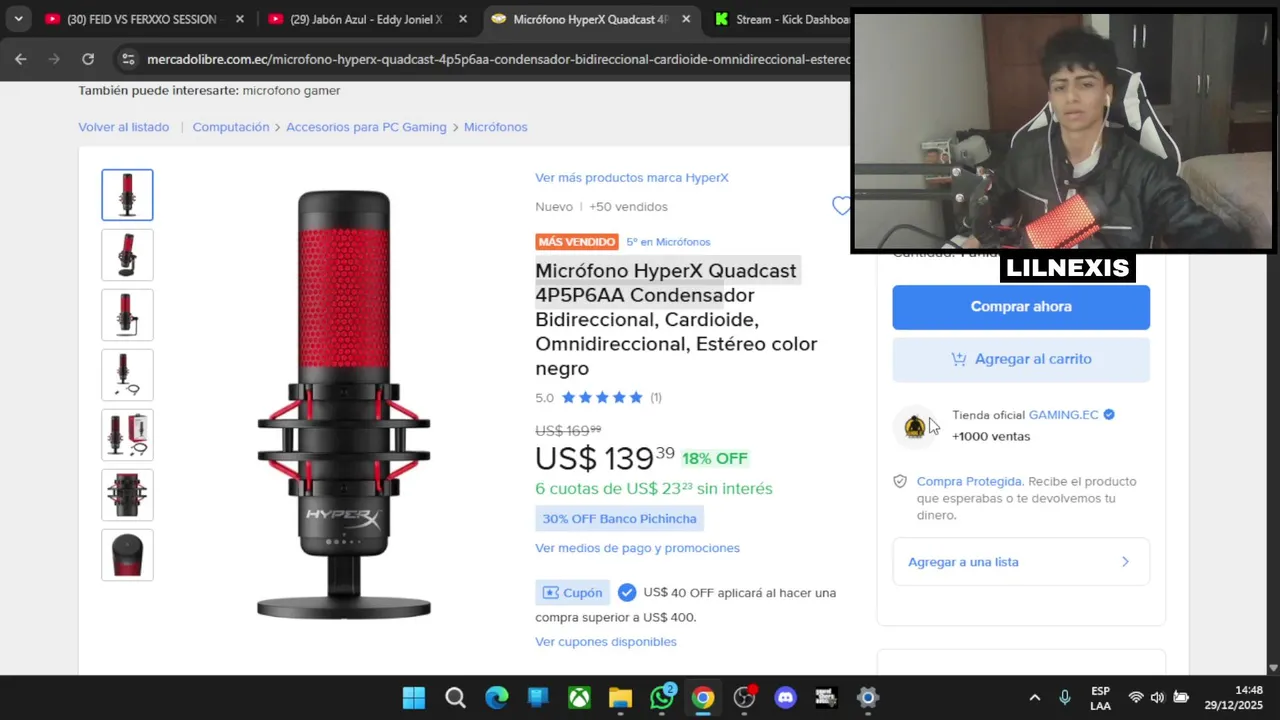Image resolution: width=1280 pixels, height=720 pixels.
Task: Click the main HyperX microphone image
Action: click(344, 405)
